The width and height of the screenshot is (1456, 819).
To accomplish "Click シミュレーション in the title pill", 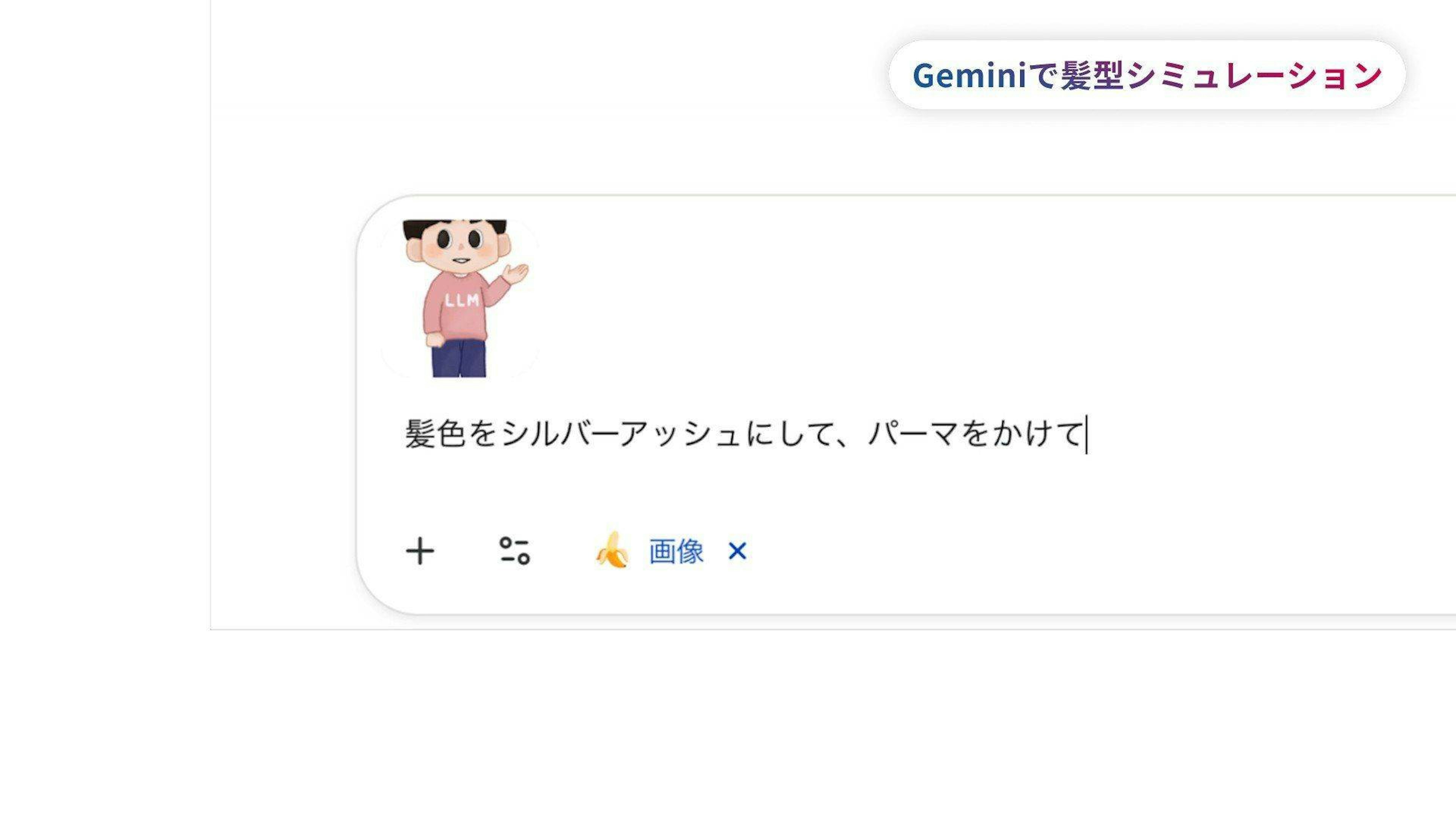I will (x=1255, y=76).
